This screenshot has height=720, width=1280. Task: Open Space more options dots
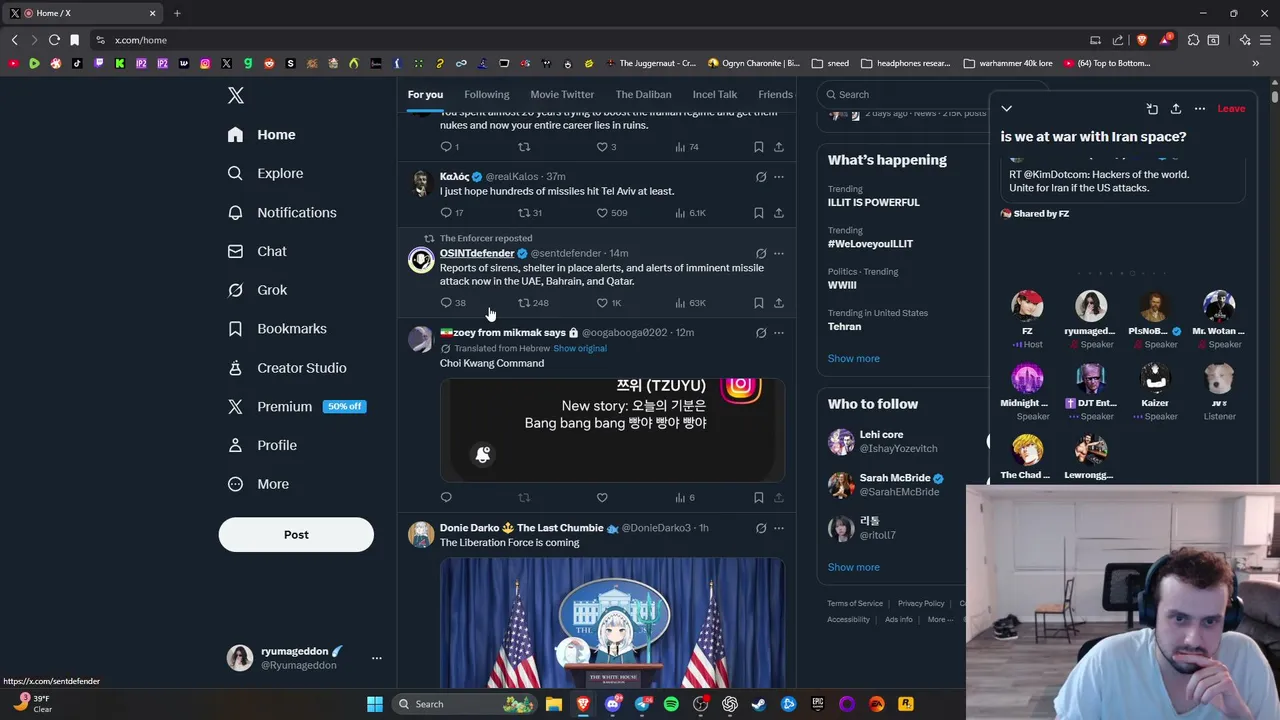pyautogui.click(x=1200, y=108)
